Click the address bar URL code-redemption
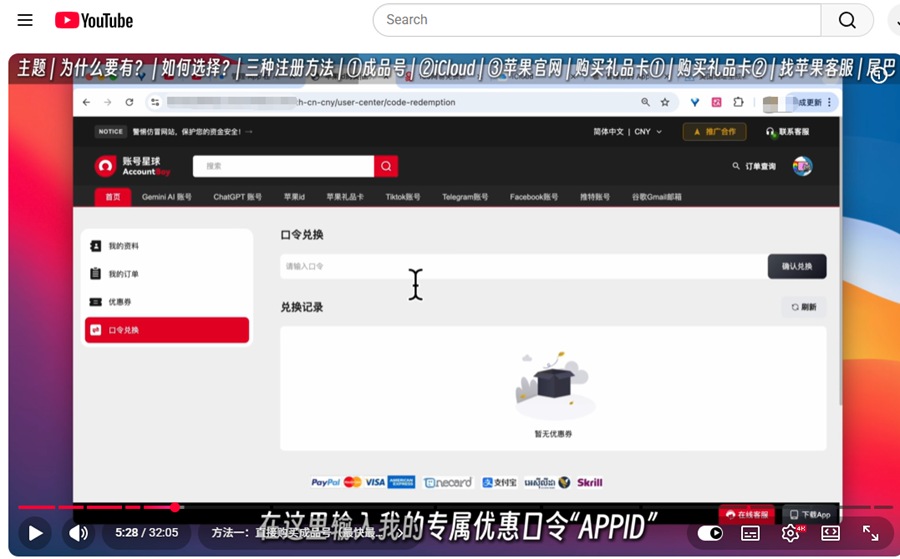900x559 pixels. pyautogui.click(x=376, y=102)
